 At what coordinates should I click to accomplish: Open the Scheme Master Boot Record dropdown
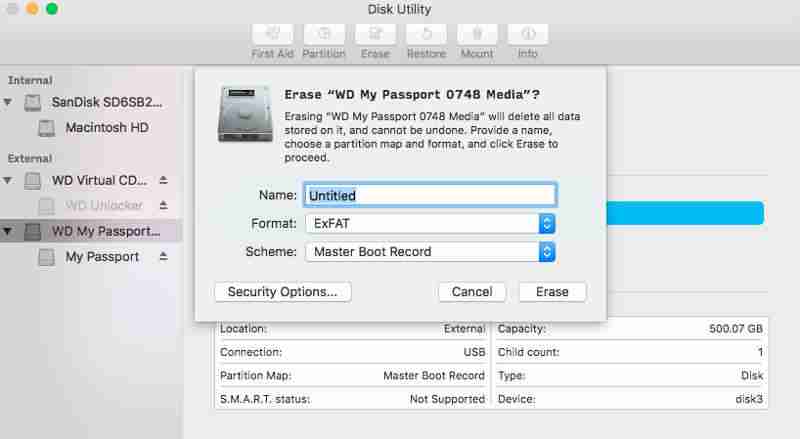click(x=430, y=252)
